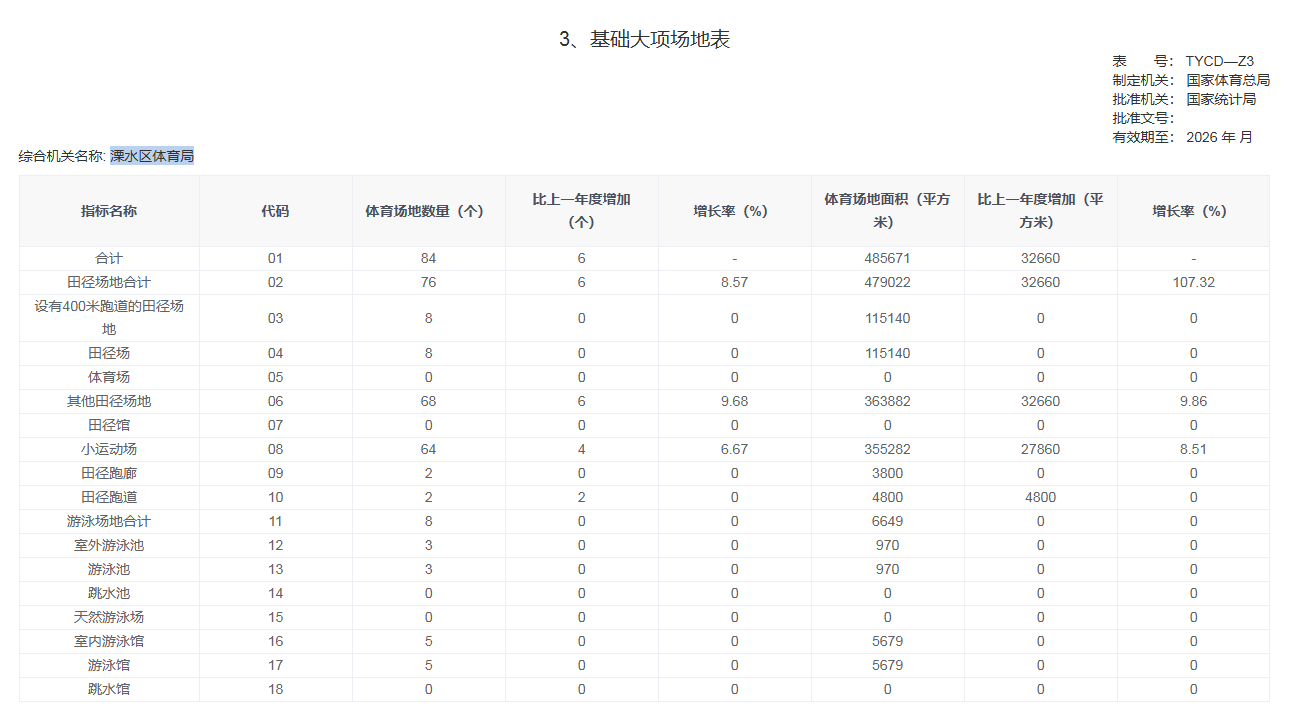Click the 天然游泳场 row label
Image resolution: width=1290 pixels, height=709 pixels.
[x=109, y=617]
